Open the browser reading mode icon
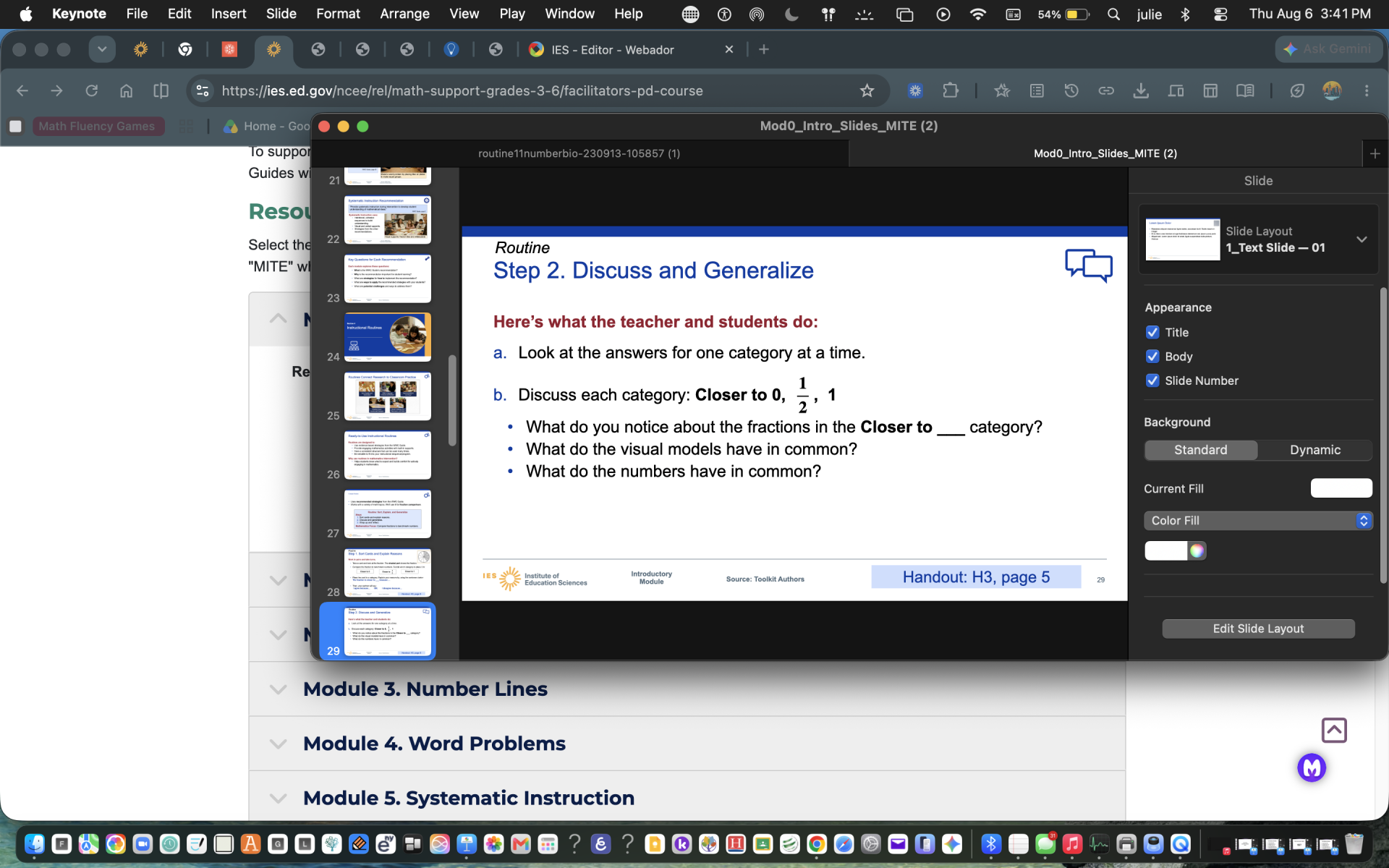This screenshot has width=1389, height=868. [x=1244, y=90]
